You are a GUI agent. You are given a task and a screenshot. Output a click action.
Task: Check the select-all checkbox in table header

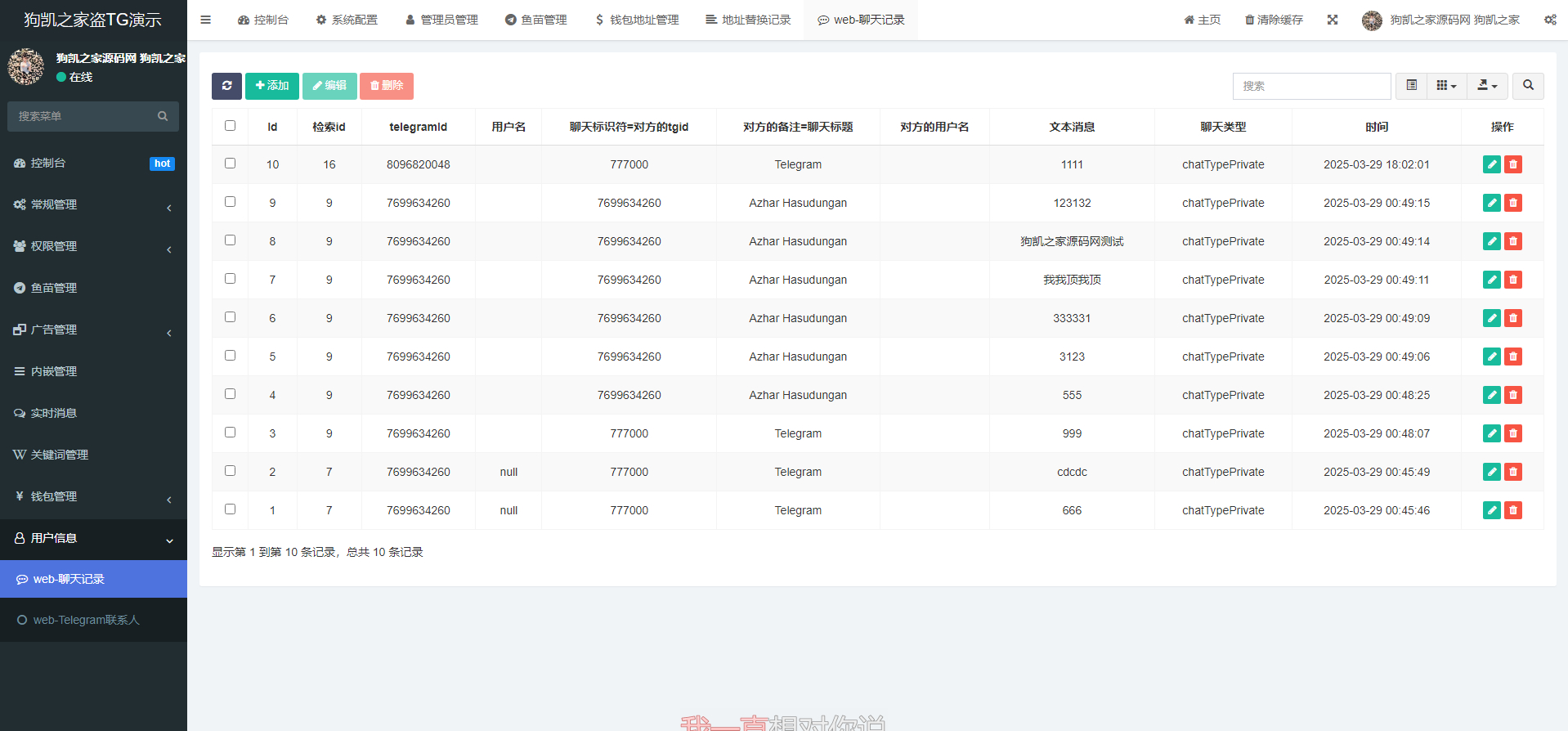pos(230,126)
